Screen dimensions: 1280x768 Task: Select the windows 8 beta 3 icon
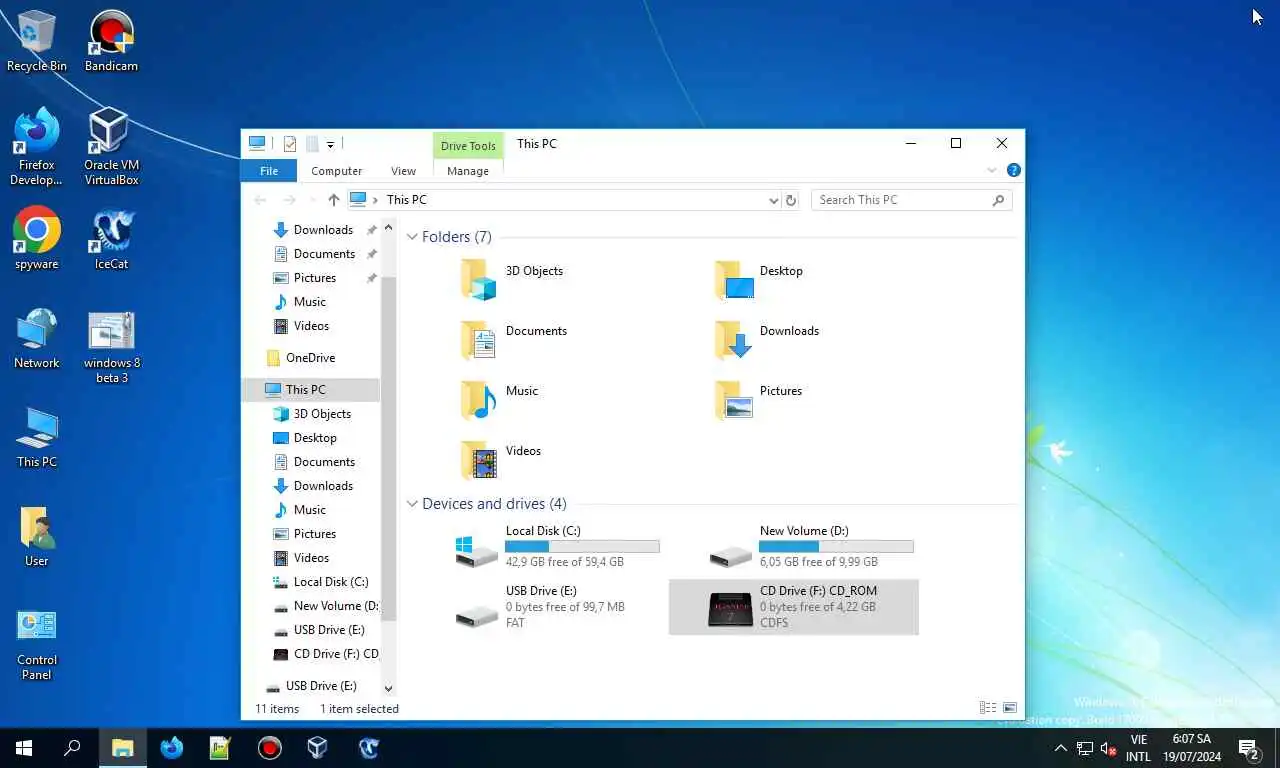tap(111, 346)
